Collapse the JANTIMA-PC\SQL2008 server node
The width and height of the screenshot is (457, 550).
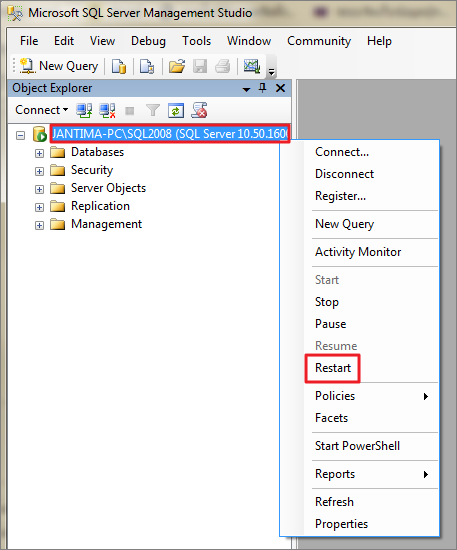(21, 135)
